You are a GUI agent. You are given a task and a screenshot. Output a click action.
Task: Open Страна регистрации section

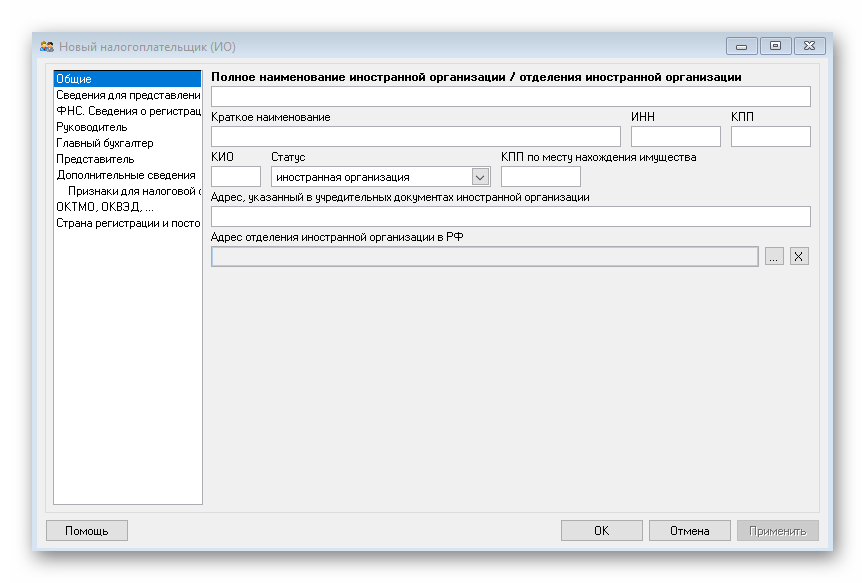point(127,223)
